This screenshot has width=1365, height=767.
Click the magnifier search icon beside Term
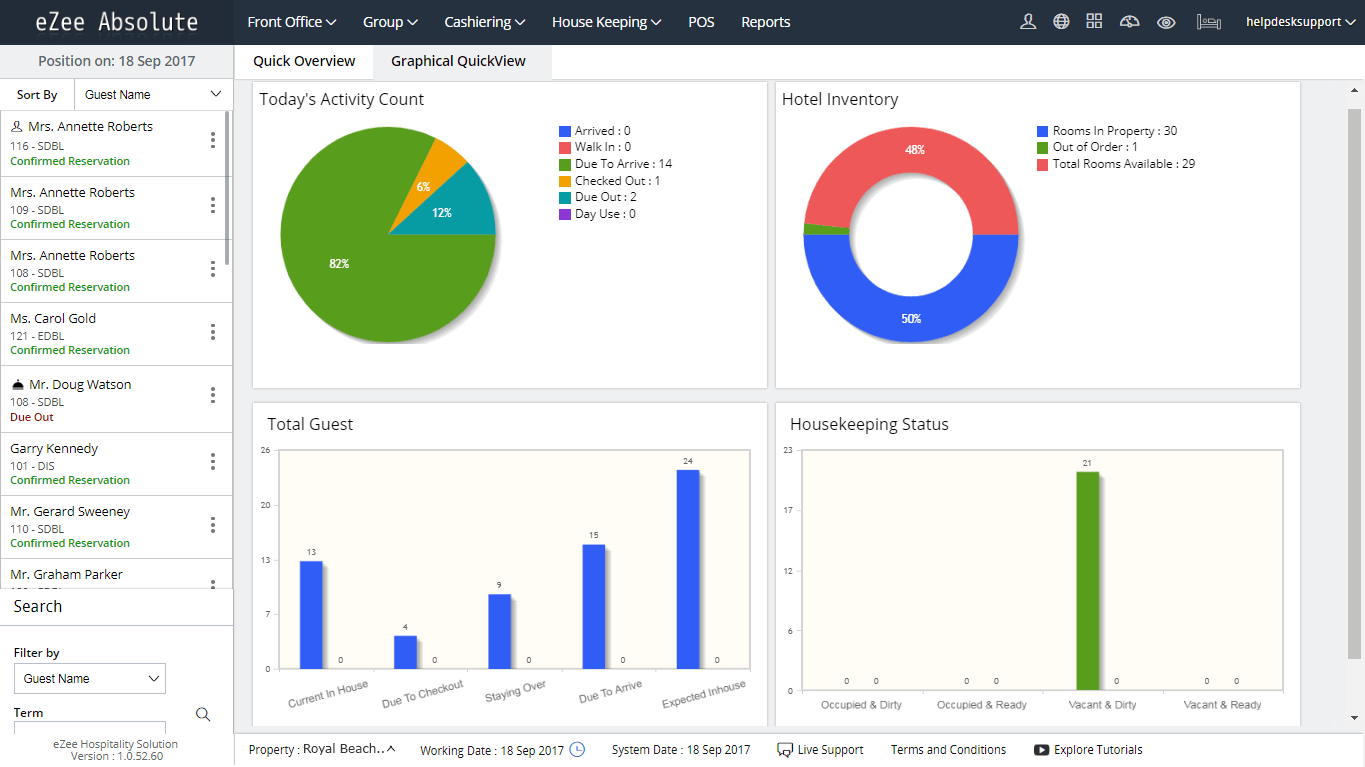pyautogui.click(x=203, y=714)
